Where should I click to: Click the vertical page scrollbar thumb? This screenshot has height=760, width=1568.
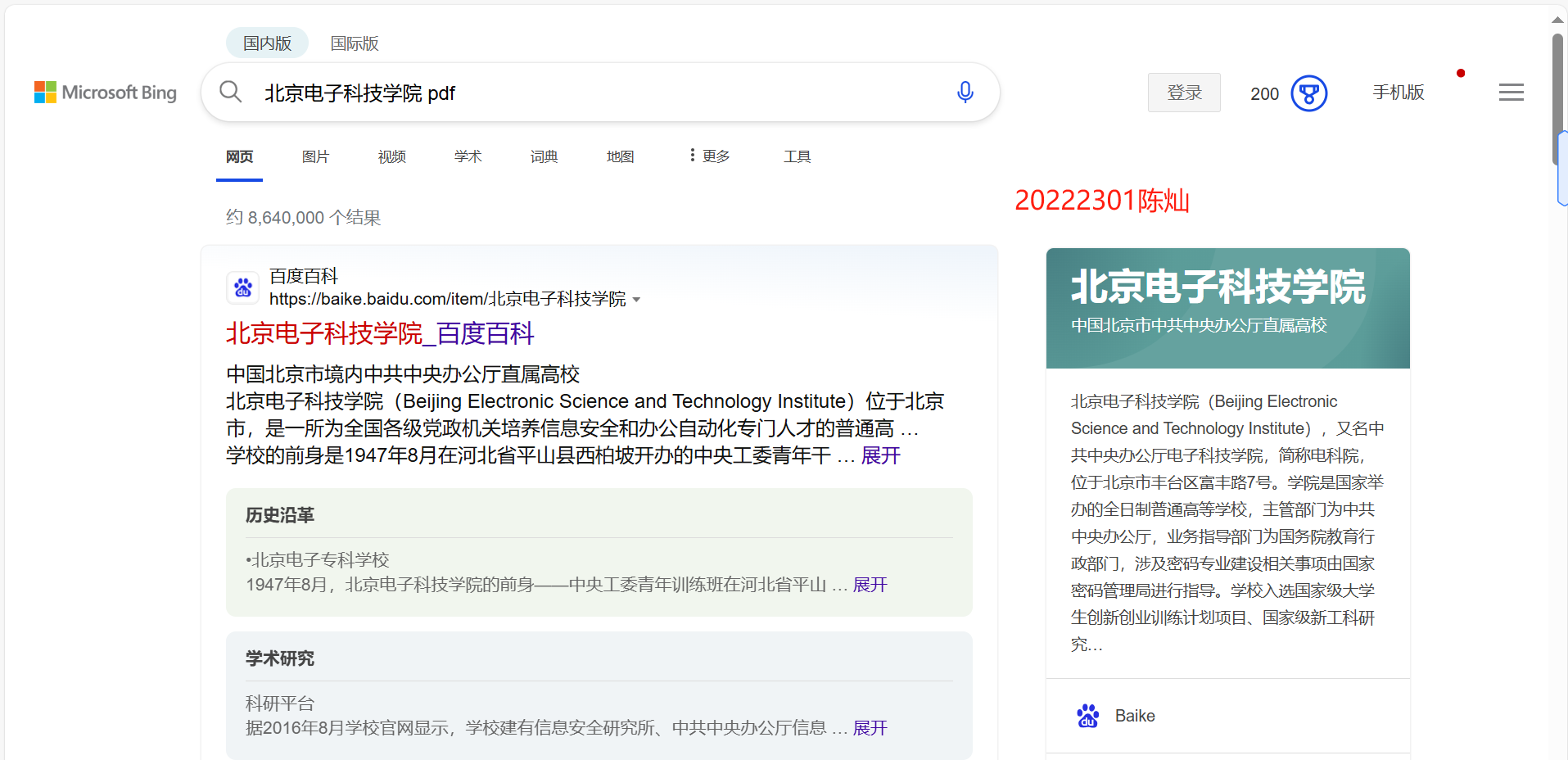coord(1558,98)
